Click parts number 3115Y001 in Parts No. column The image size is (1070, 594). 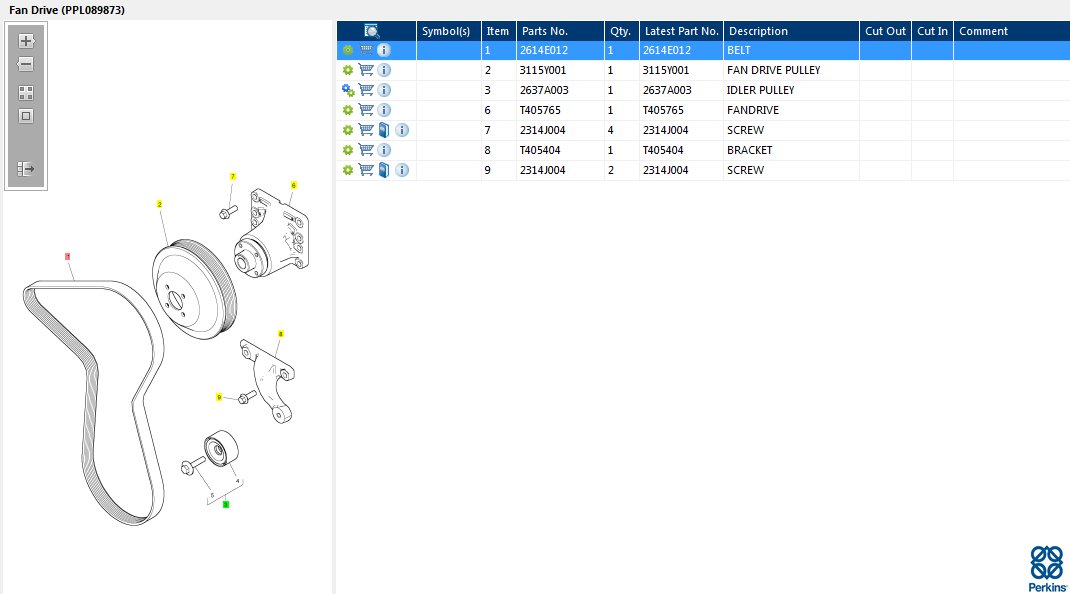[x=543, y=70]
